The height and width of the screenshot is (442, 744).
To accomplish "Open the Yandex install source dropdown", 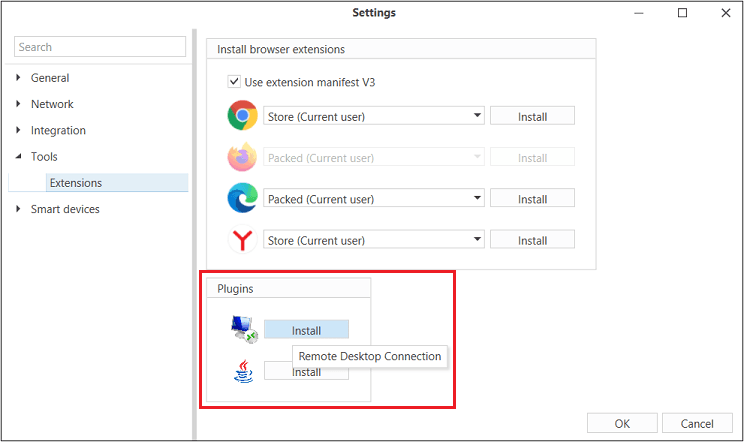I will click(x=374, y=240).
